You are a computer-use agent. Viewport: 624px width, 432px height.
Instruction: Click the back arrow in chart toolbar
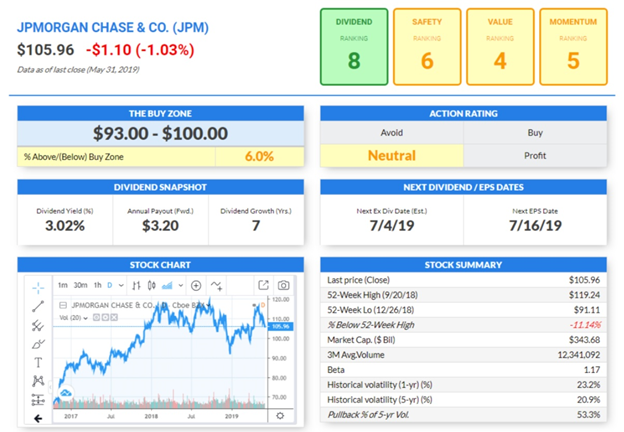[x=38, y=418]
